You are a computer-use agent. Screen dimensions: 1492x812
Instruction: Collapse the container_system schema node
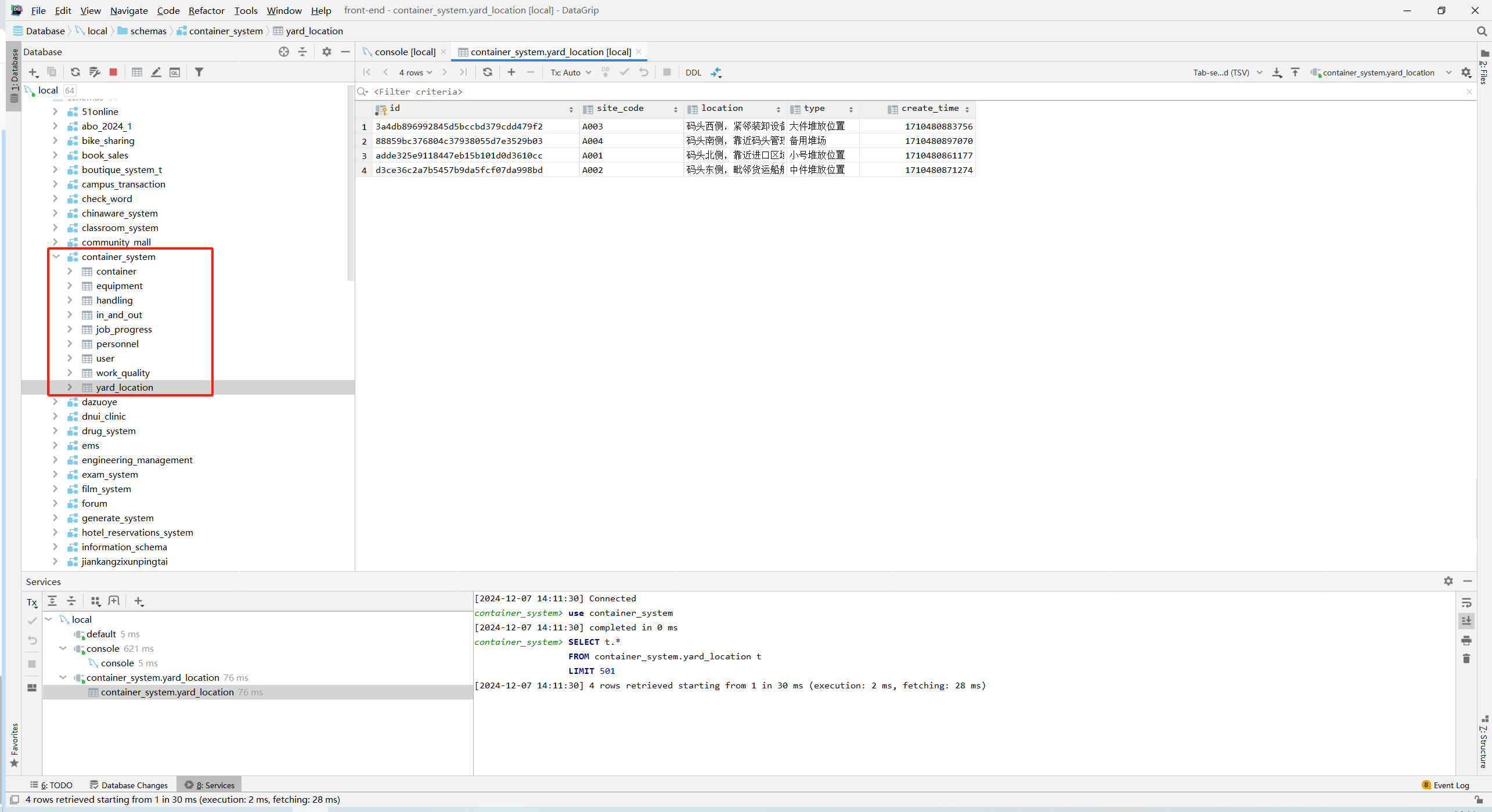click(56, 257)
